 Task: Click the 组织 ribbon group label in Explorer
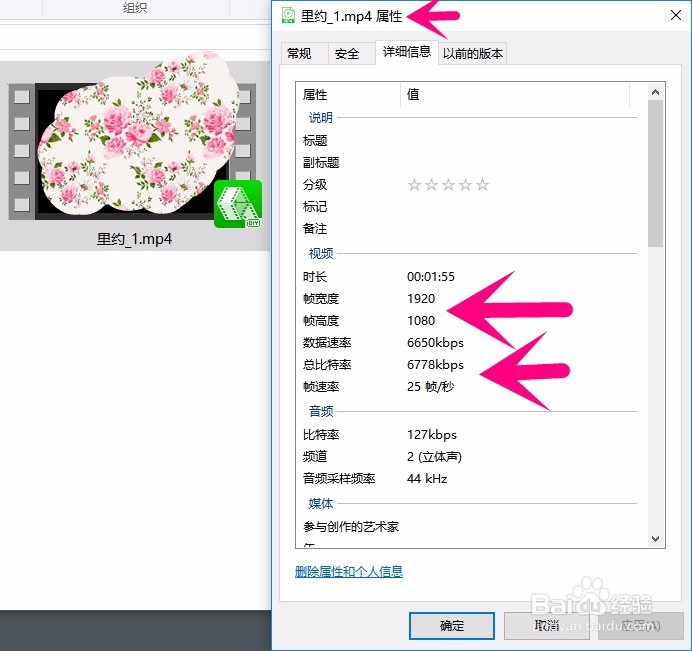135,8
